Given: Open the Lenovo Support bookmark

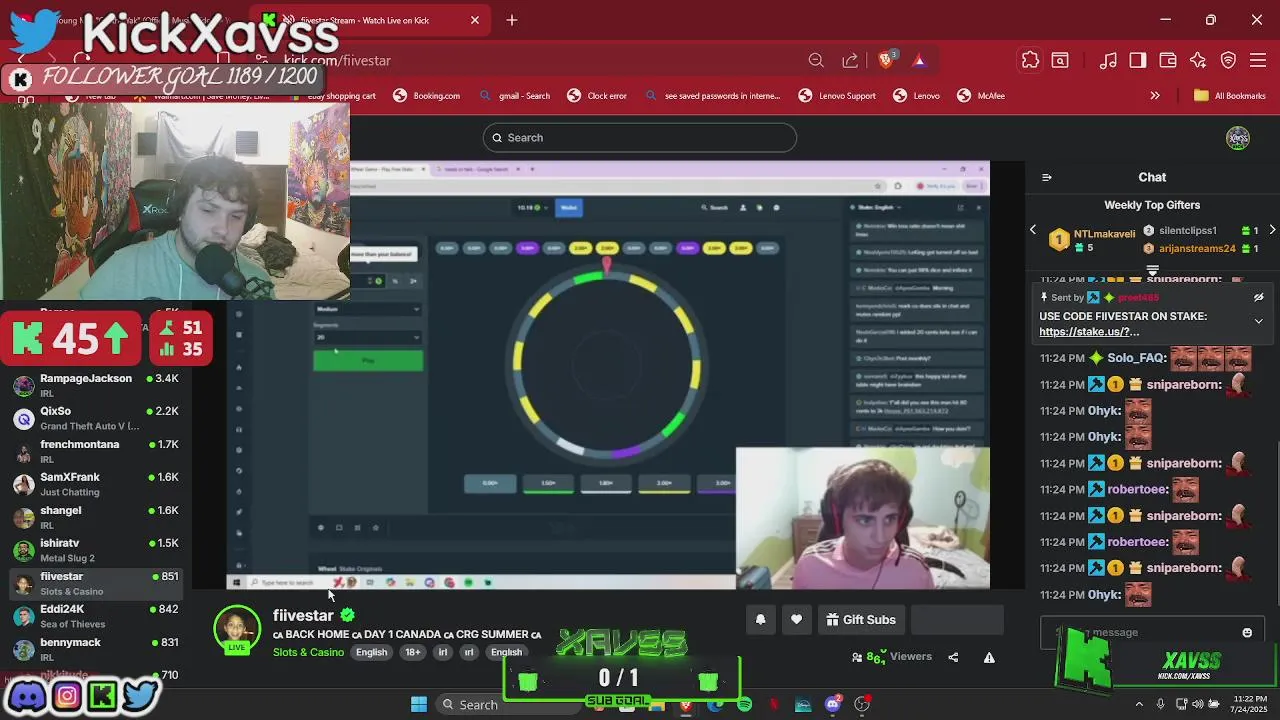Looking at the screenshot, I should [837, 96].
